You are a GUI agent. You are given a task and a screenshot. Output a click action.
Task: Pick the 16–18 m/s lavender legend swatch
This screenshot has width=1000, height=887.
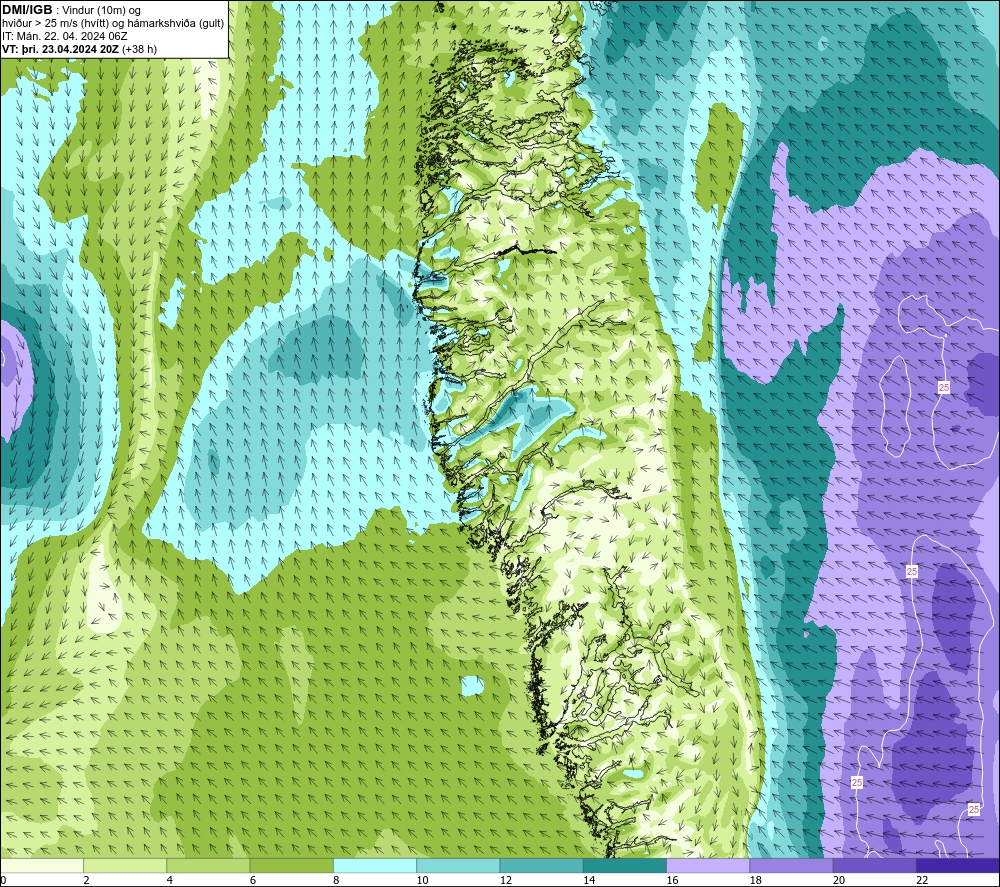click(708, 865)
